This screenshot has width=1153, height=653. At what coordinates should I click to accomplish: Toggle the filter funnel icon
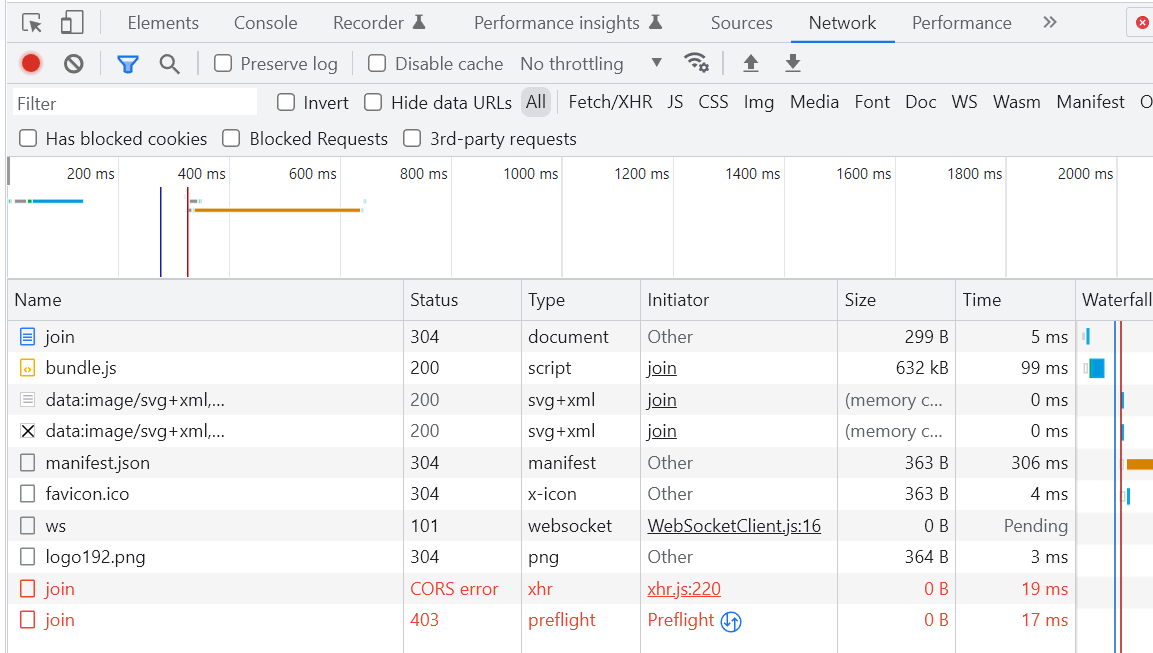[128, 64]
